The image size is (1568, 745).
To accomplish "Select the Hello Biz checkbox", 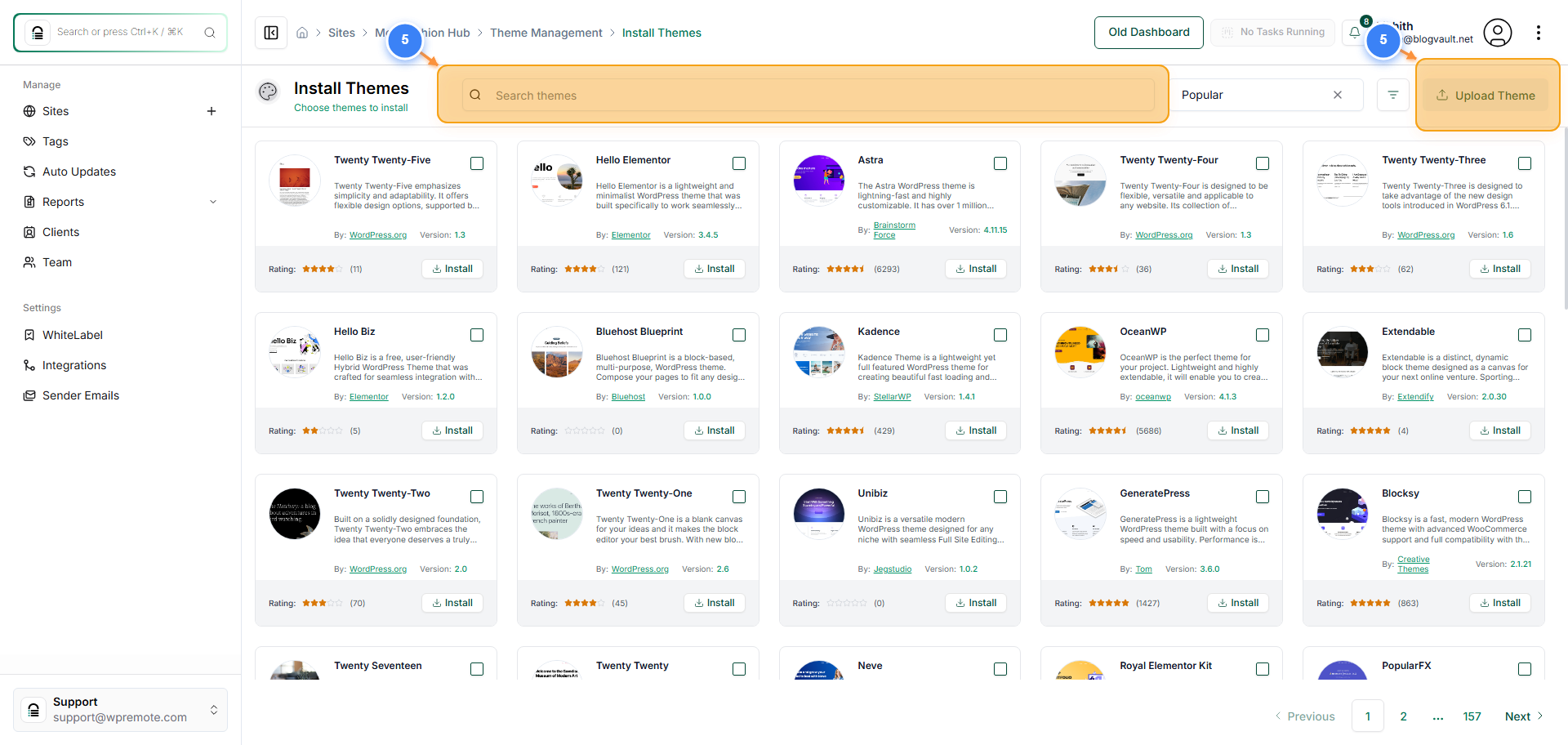I will [x=477, y=335].
